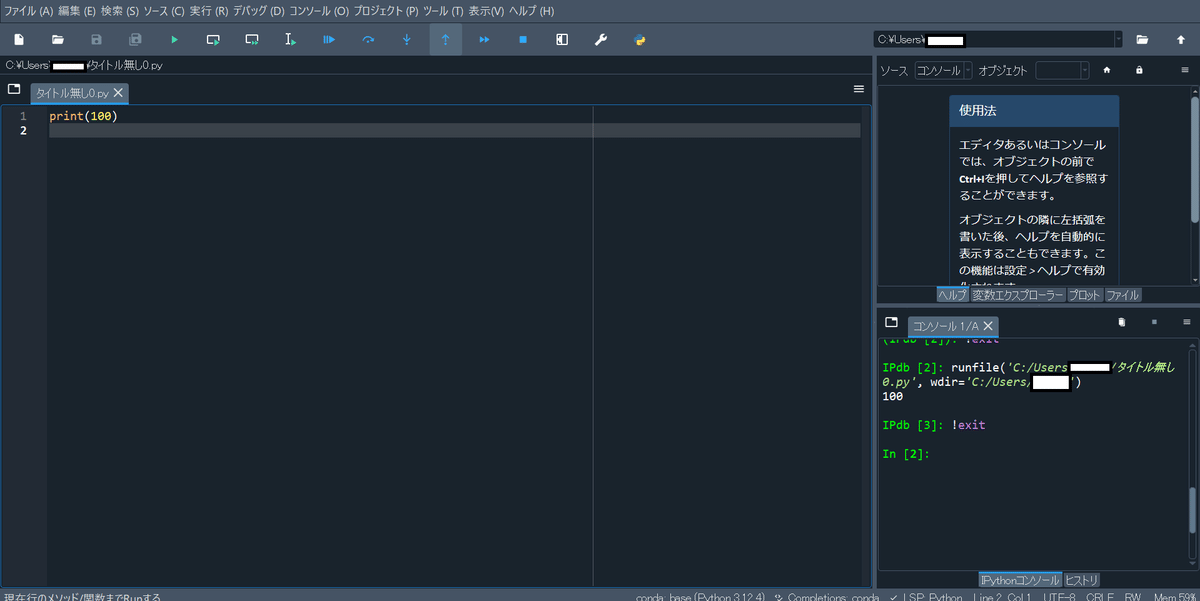Open ファイル (A) menu
Viewport: 1200px width, 601px height.
point(28,10)
